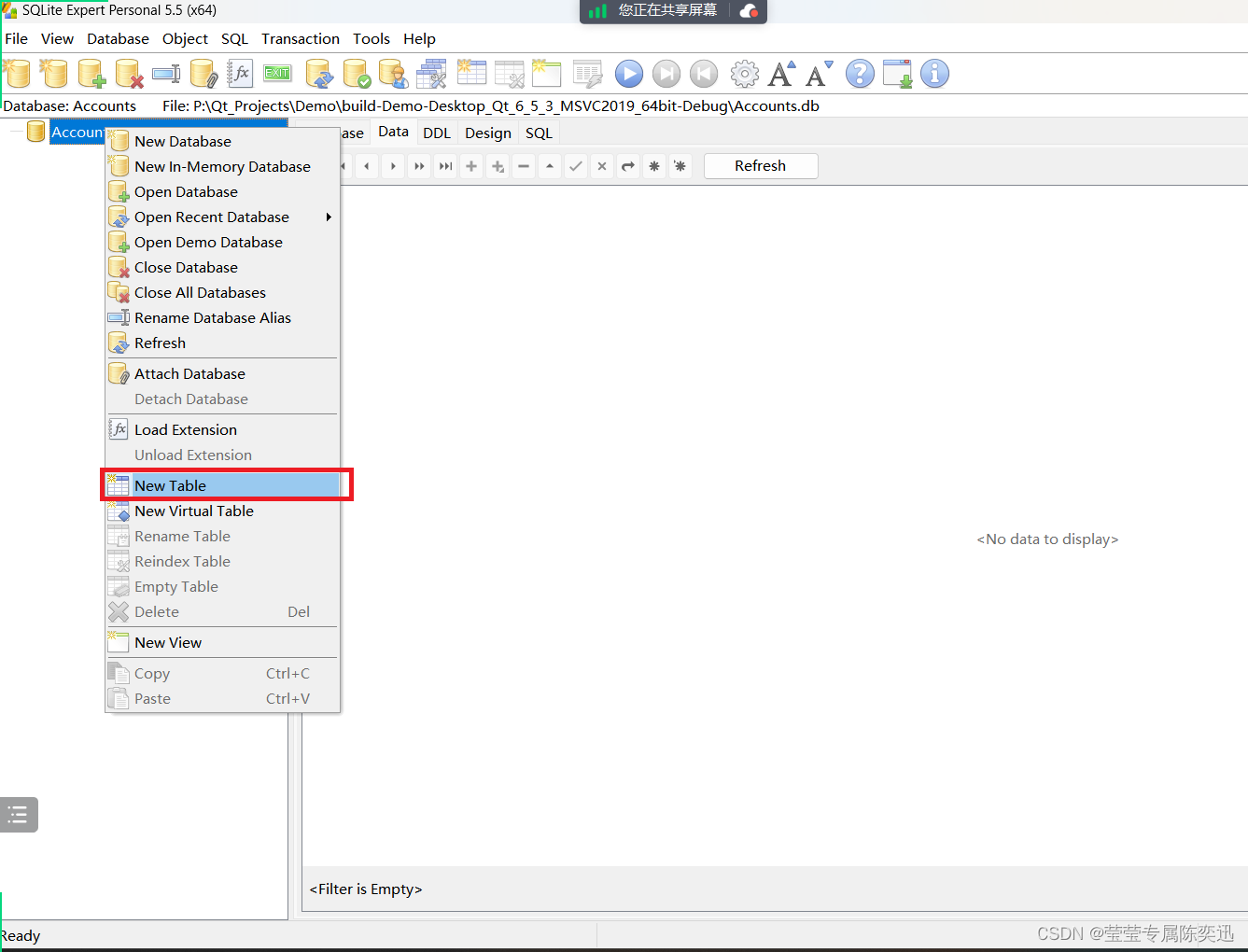
Task: Choose New In-Memory Database menu entry
Action: [223, 166]
